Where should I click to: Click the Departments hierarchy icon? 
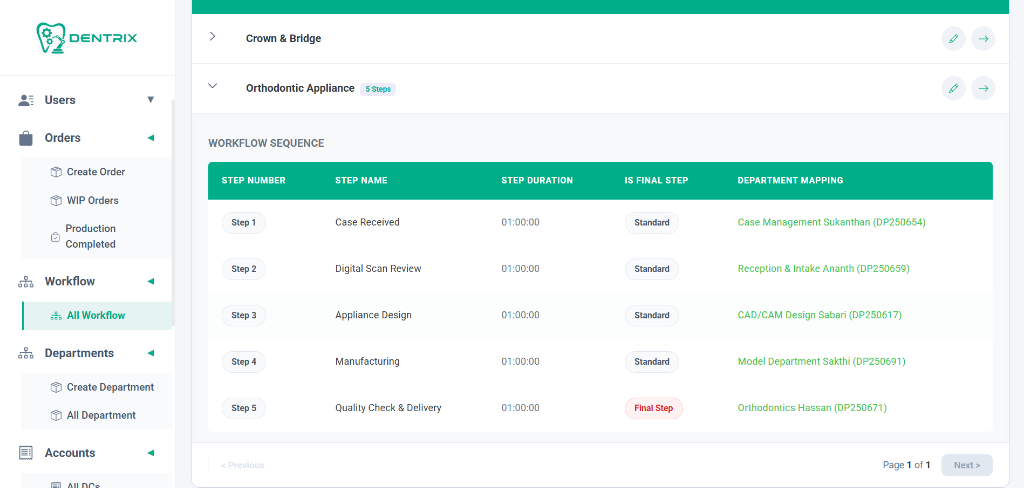coord(26,353)
